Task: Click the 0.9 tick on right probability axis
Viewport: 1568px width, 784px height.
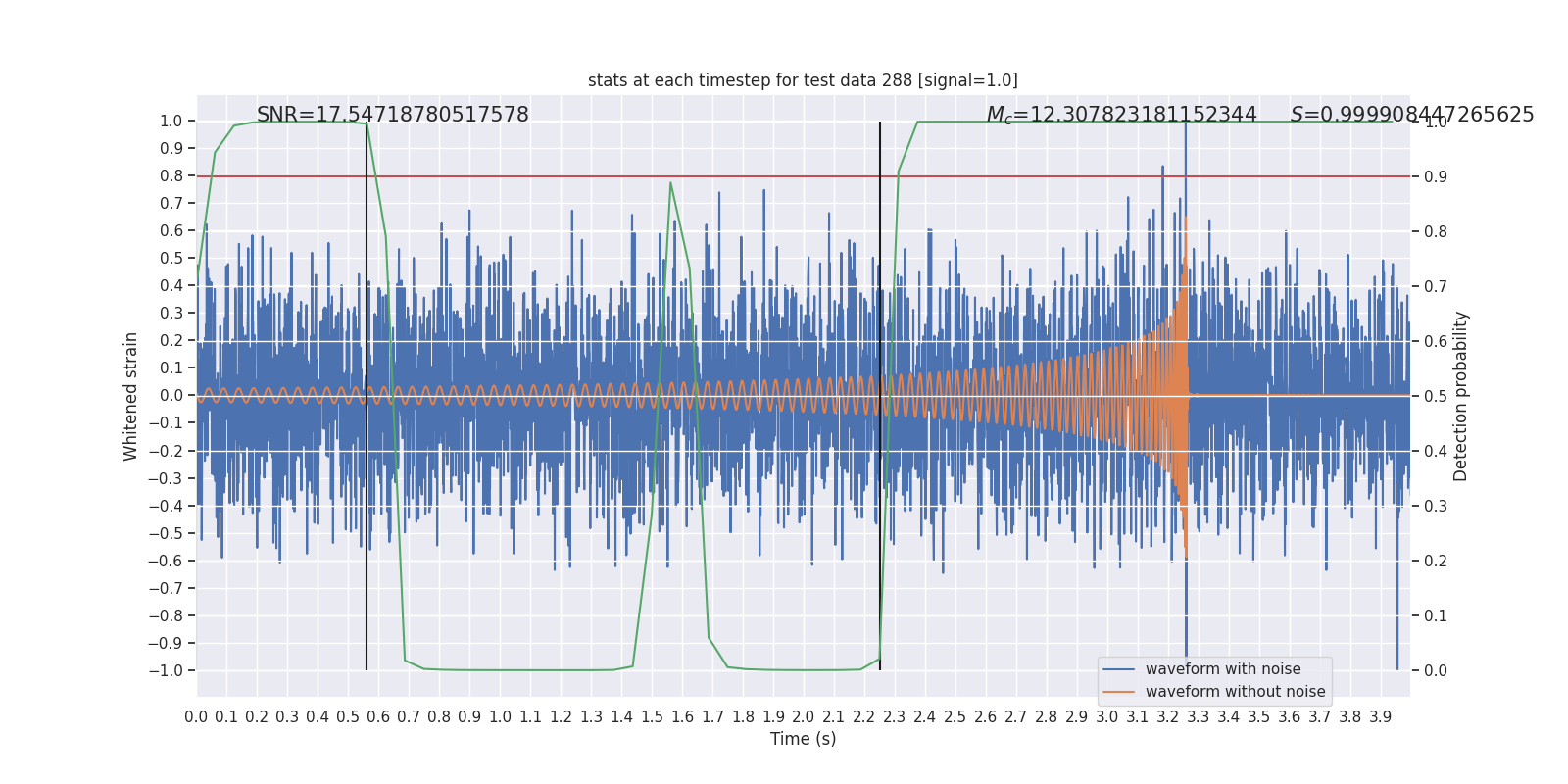Action: pyautogui.click(x=1436, y=177)
